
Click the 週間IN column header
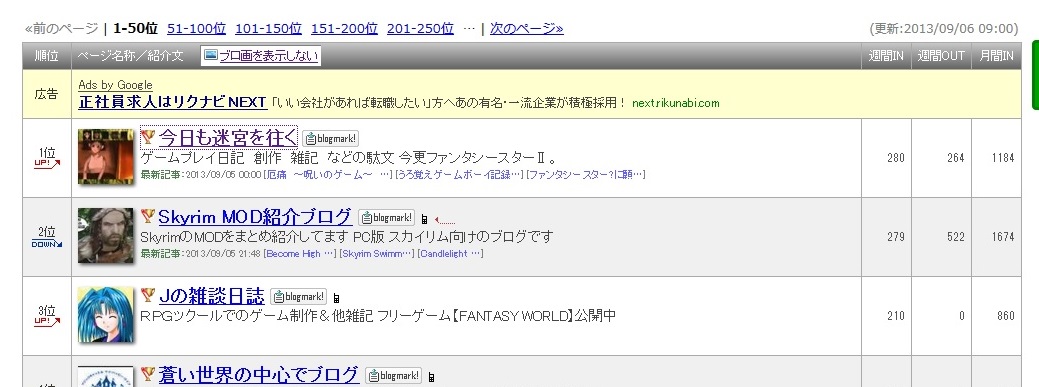[886, 56]
